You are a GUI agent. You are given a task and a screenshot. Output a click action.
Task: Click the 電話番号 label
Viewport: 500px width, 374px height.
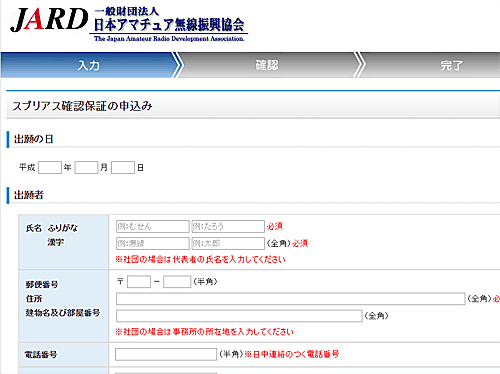(41, 354)
